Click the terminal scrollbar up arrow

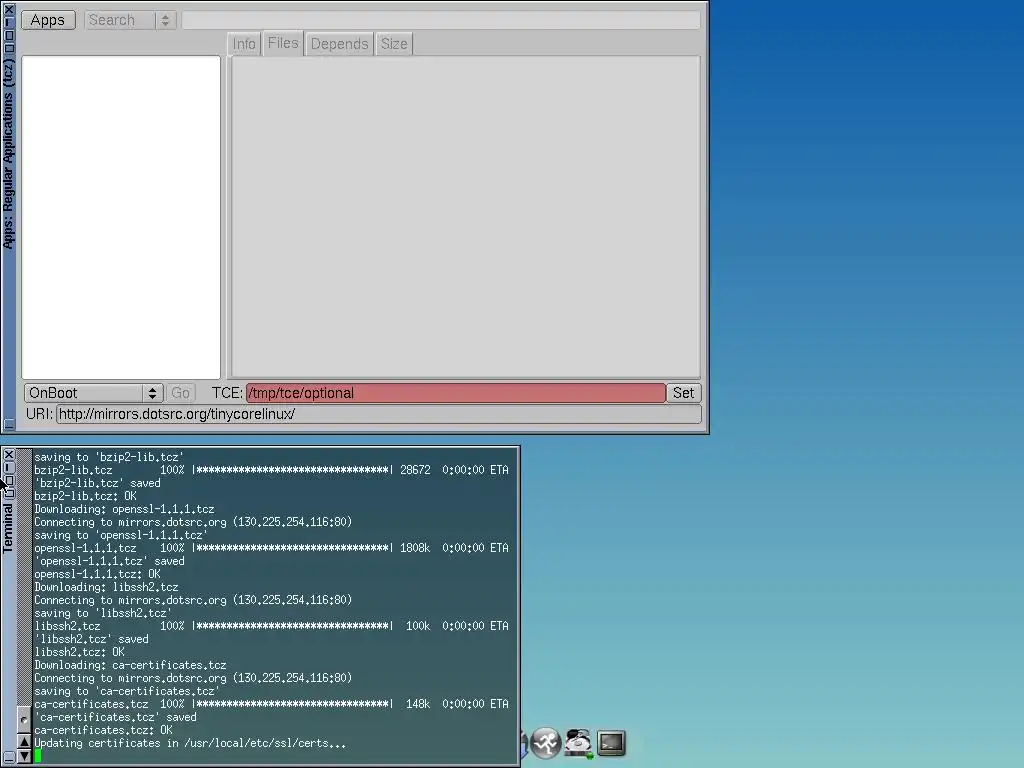(x=24, y=742)
